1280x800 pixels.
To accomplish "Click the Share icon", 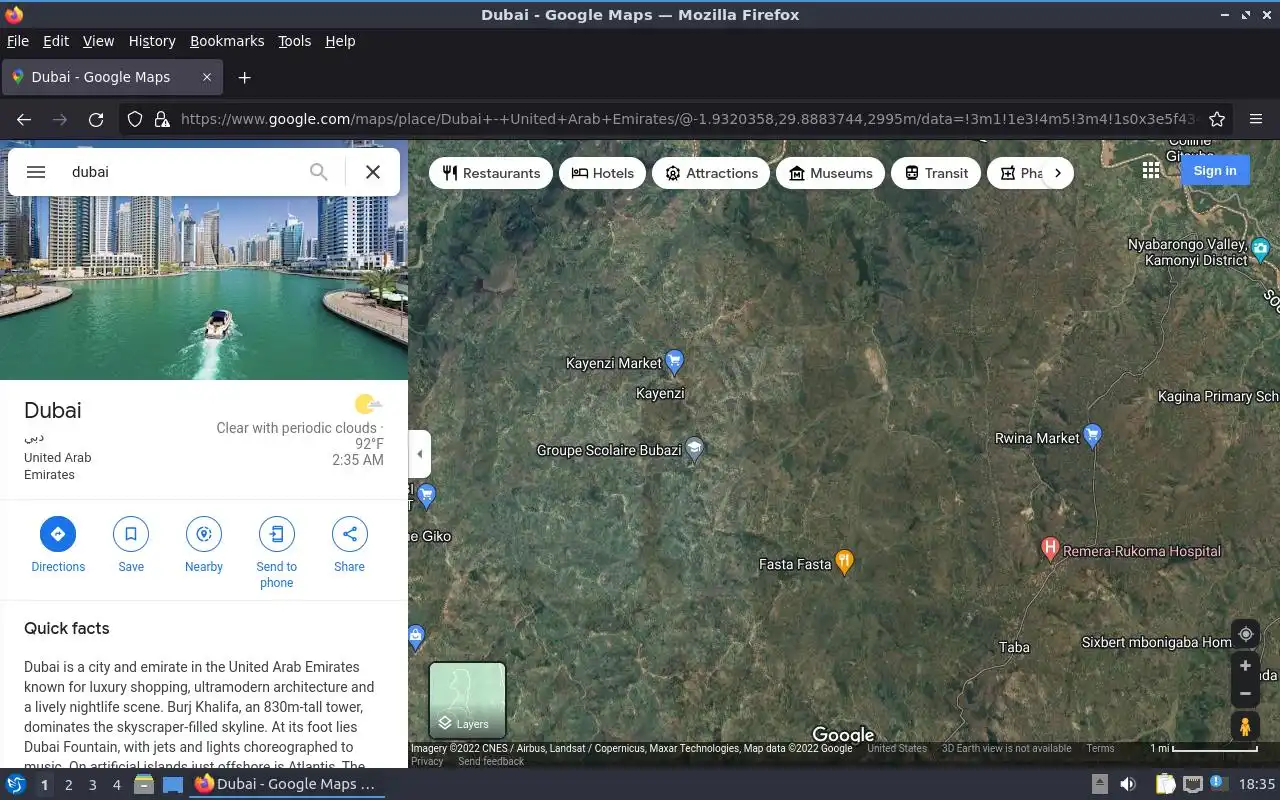I will click(x=350, y=534).
